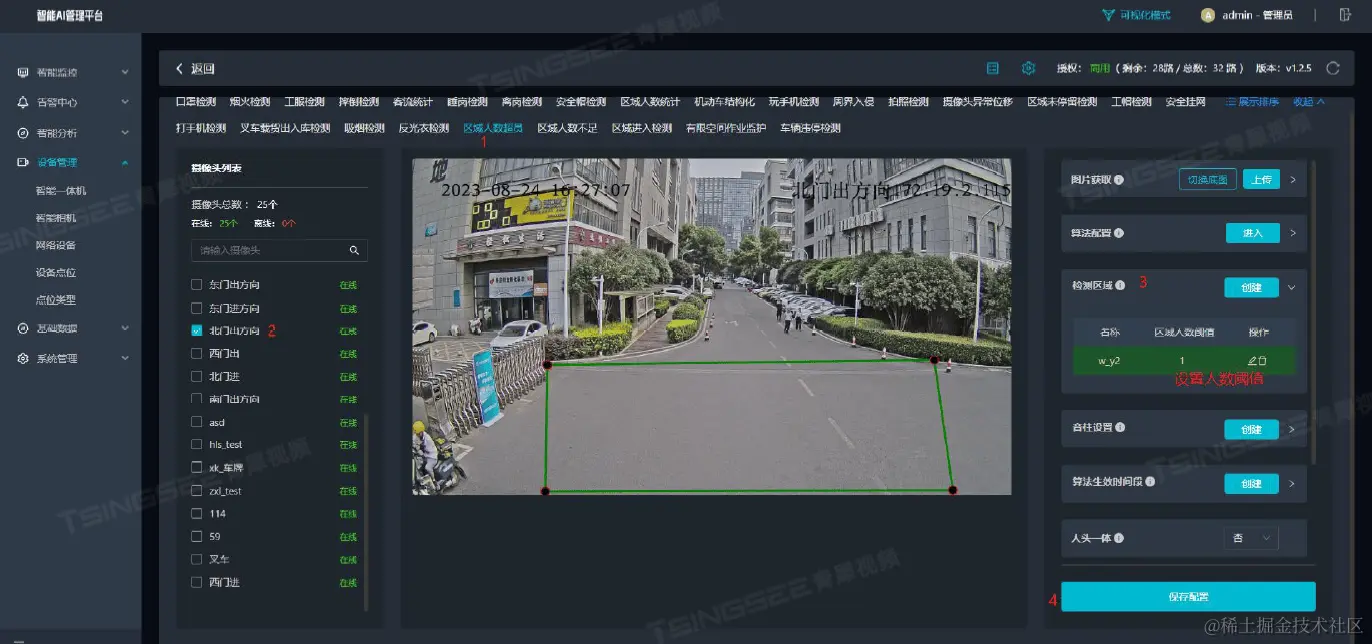Click the delete trash icon in the w_y2 row
The width and height of the screenshot is (1372, 644).
point(1262,360)
